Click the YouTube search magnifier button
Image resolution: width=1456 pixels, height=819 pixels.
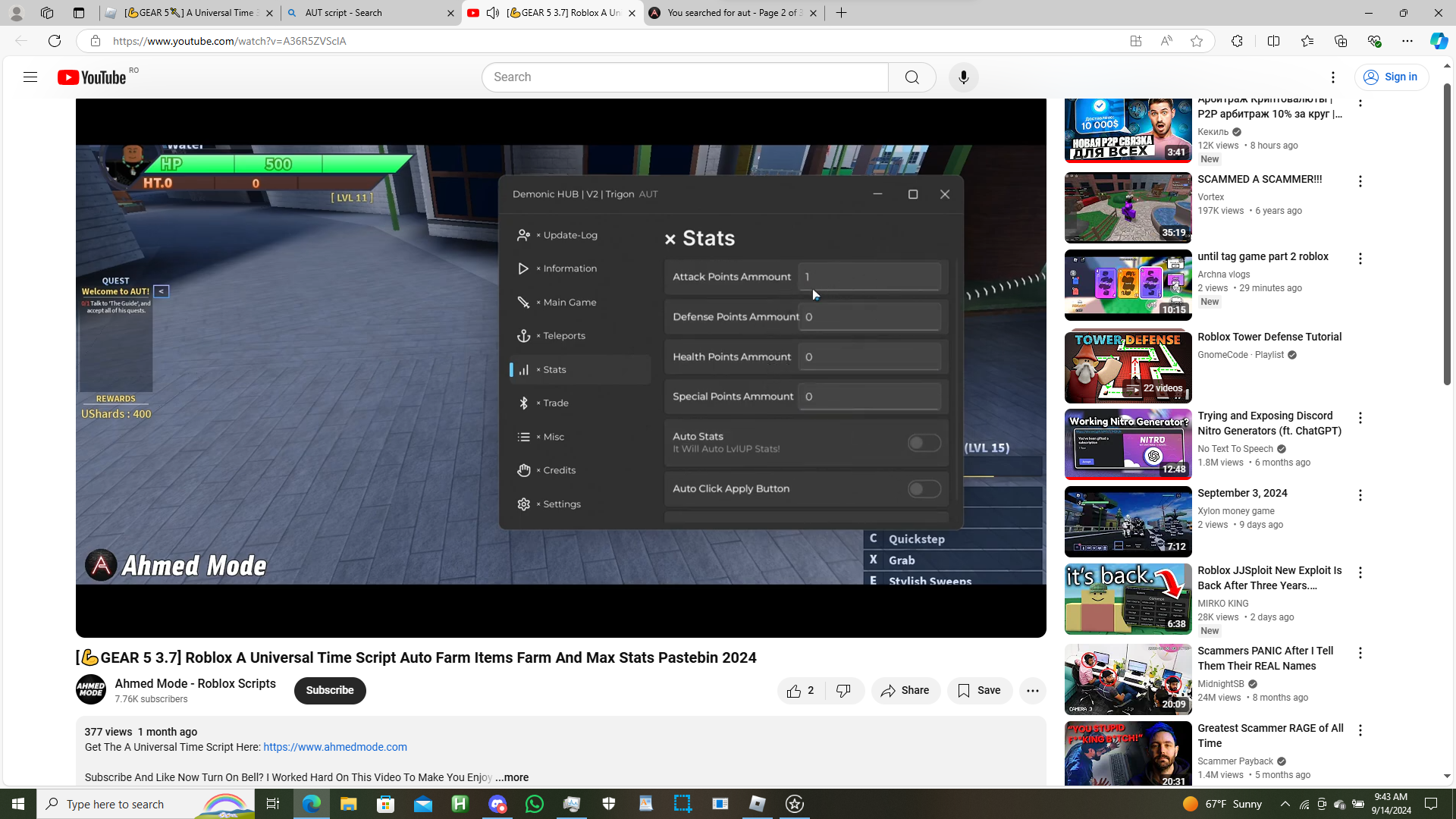tap(912, 77)
